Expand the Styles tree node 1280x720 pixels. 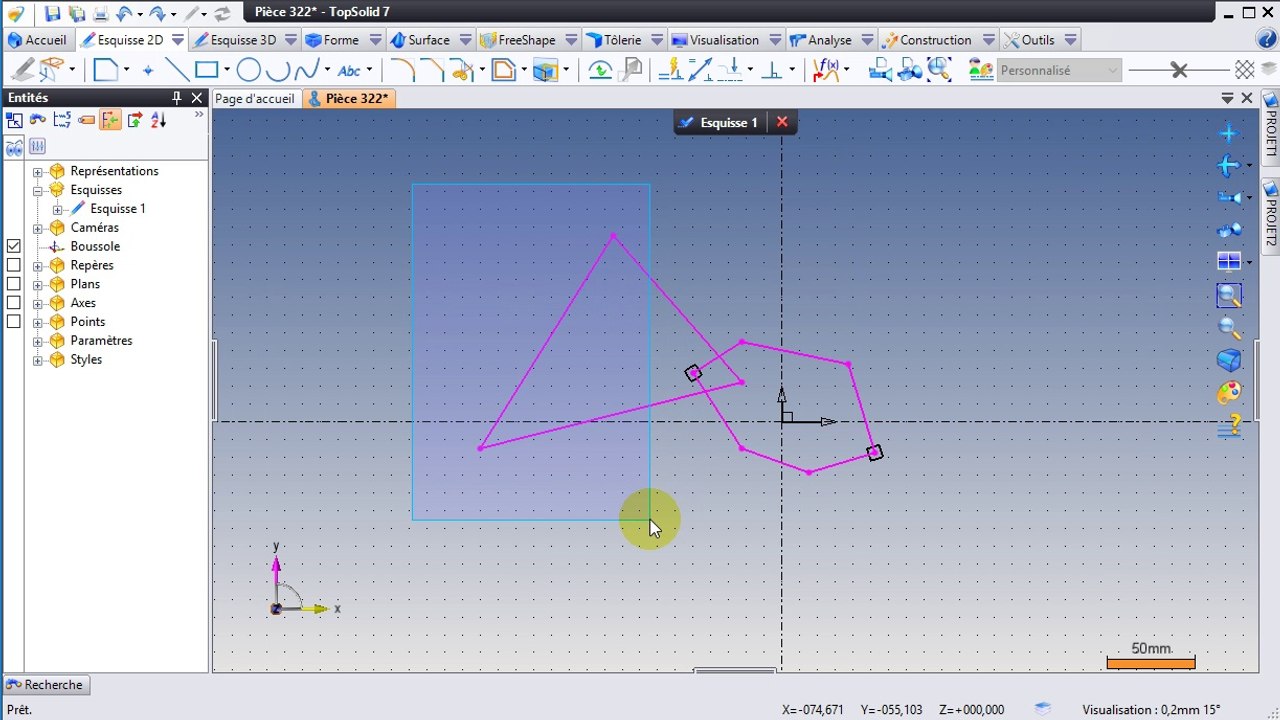(x=38, y=360)
